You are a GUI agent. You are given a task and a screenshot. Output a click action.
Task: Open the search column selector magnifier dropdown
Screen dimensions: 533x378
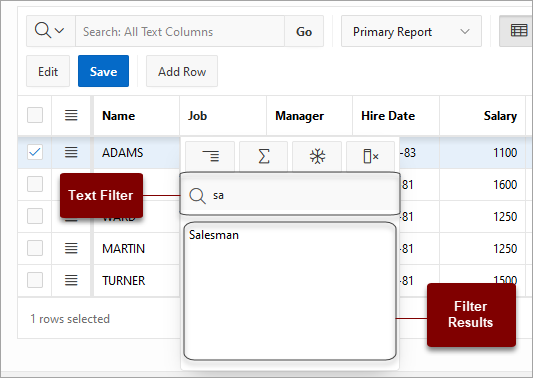click(x=50, y=31)
